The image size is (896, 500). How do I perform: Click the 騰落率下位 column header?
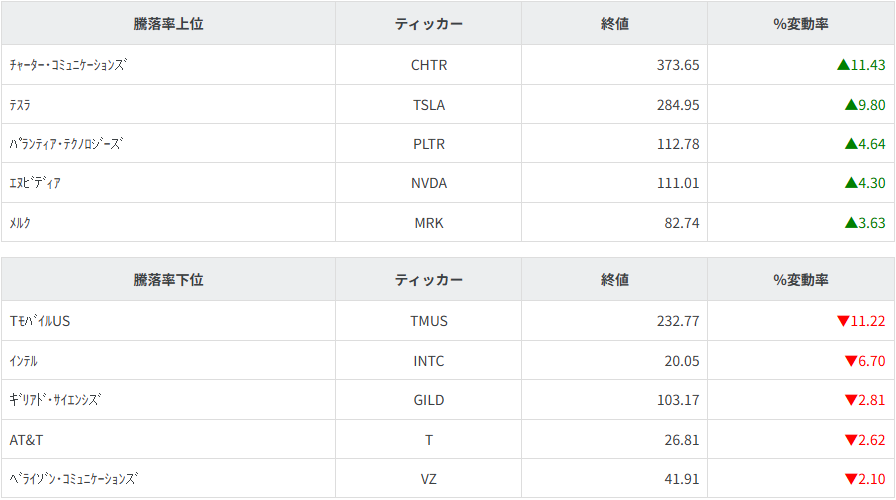[x=168, y=280]
